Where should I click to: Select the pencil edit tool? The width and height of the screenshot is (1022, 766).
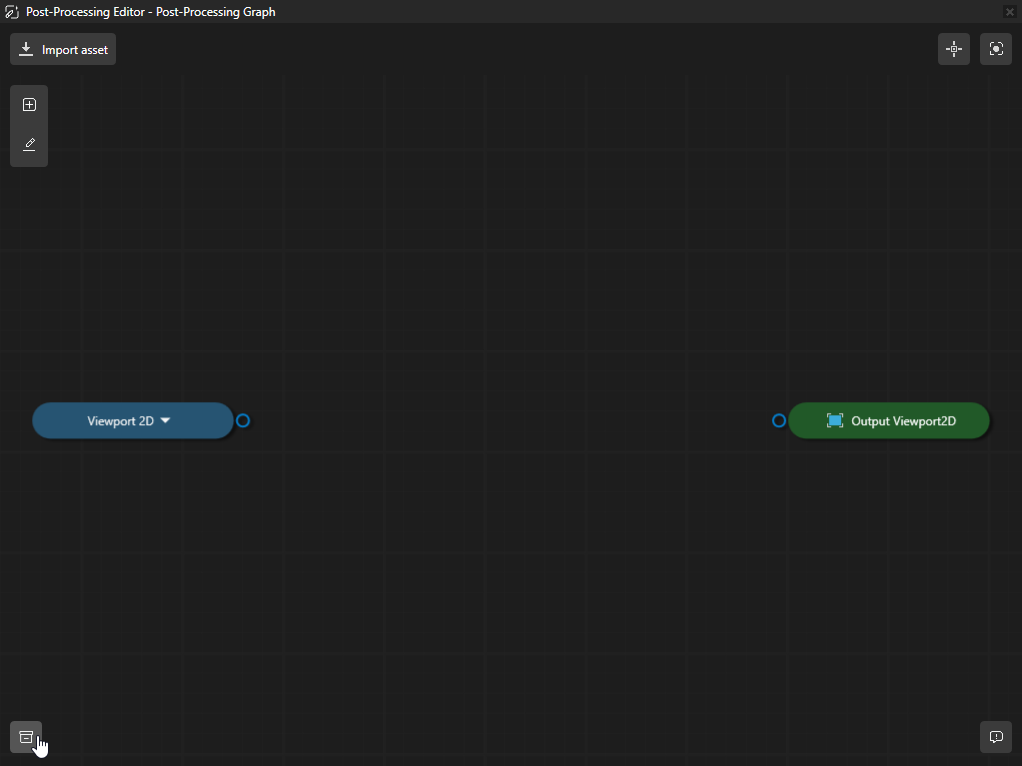coord(28,144)
